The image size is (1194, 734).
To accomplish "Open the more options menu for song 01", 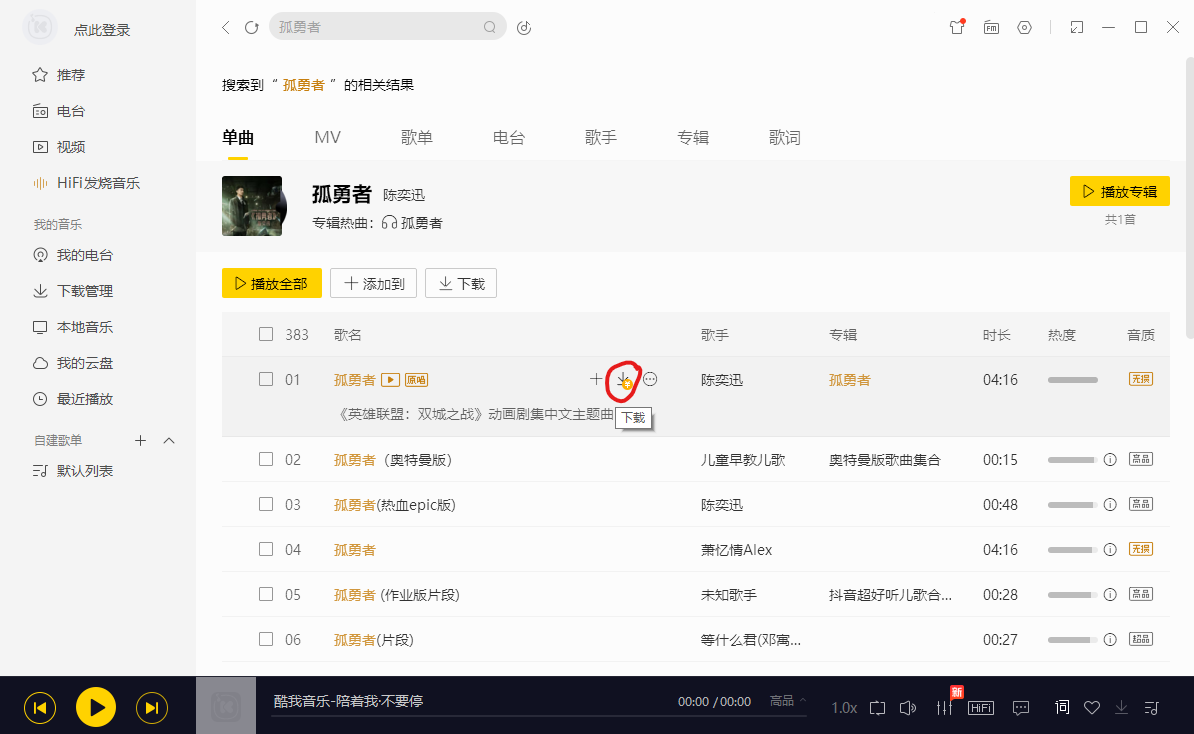I will tap(650, 379).
